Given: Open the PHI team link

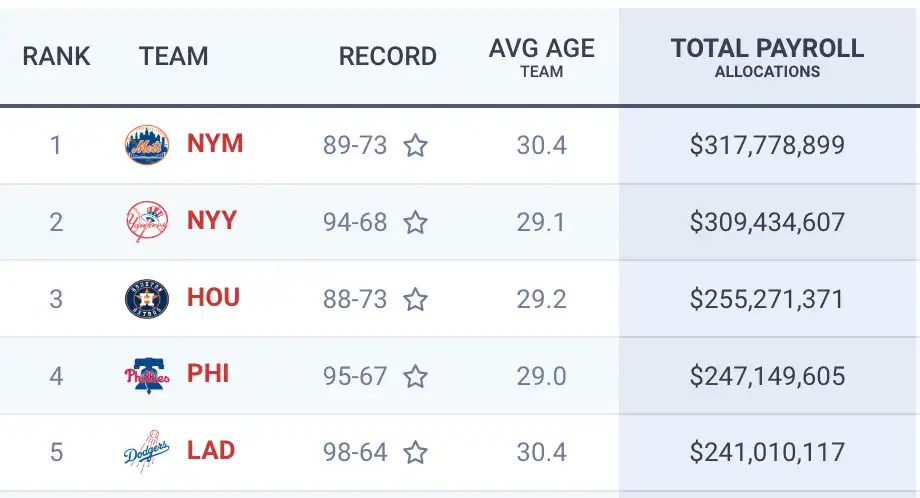Looking at the screenshot, I should click(x=208, y=374).
